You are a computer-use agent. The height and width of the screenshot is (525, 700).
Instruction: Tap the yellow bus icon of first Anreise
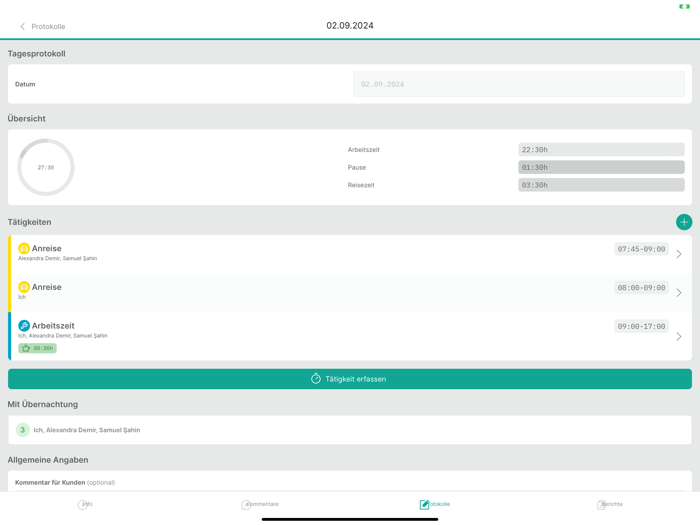click(24, 248)
